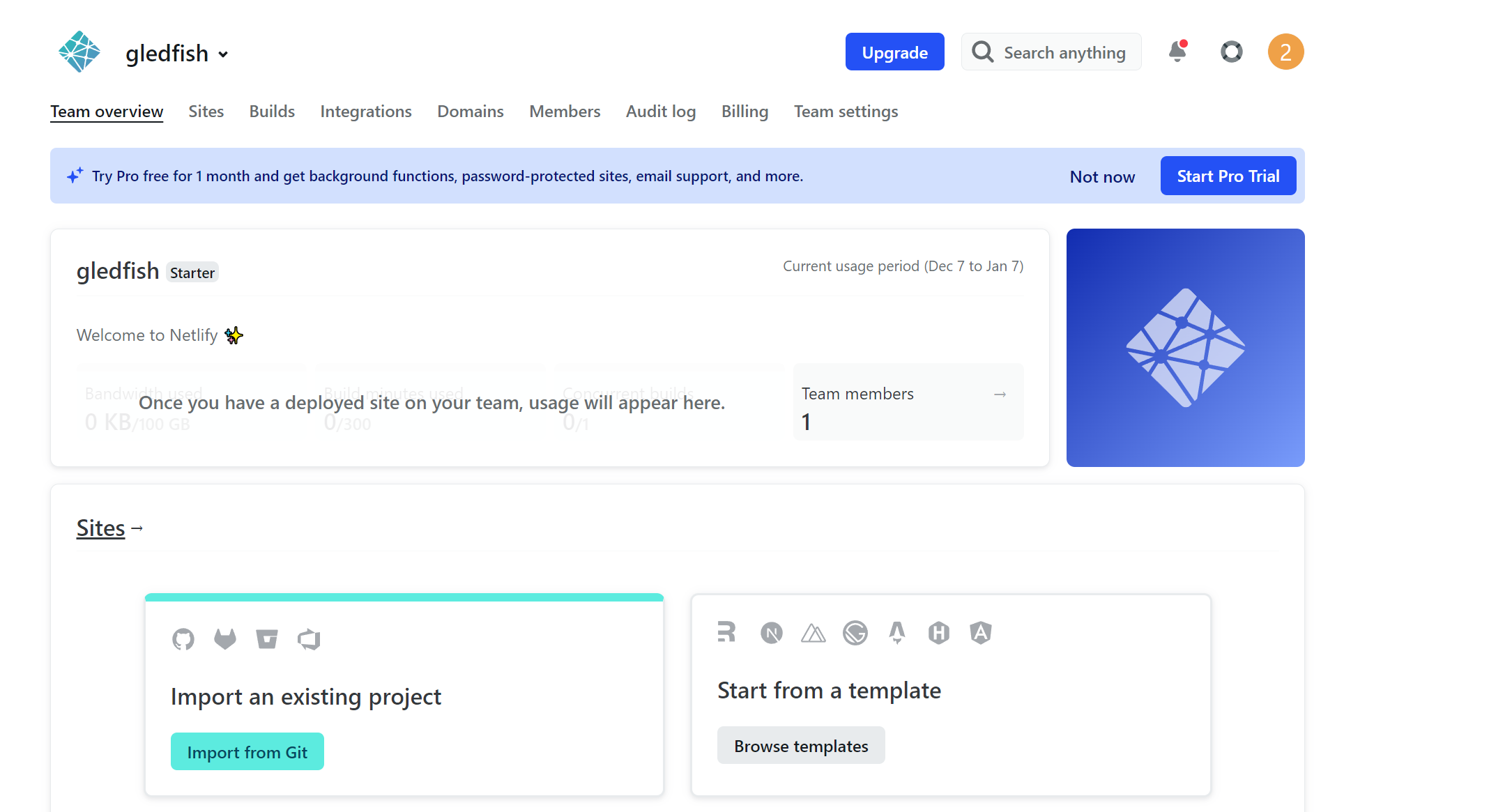Image resolution: width=1489 pixels, height=812 pixels.
Task: Open notifications bell icon
Action: click(x=1177, y=52)
